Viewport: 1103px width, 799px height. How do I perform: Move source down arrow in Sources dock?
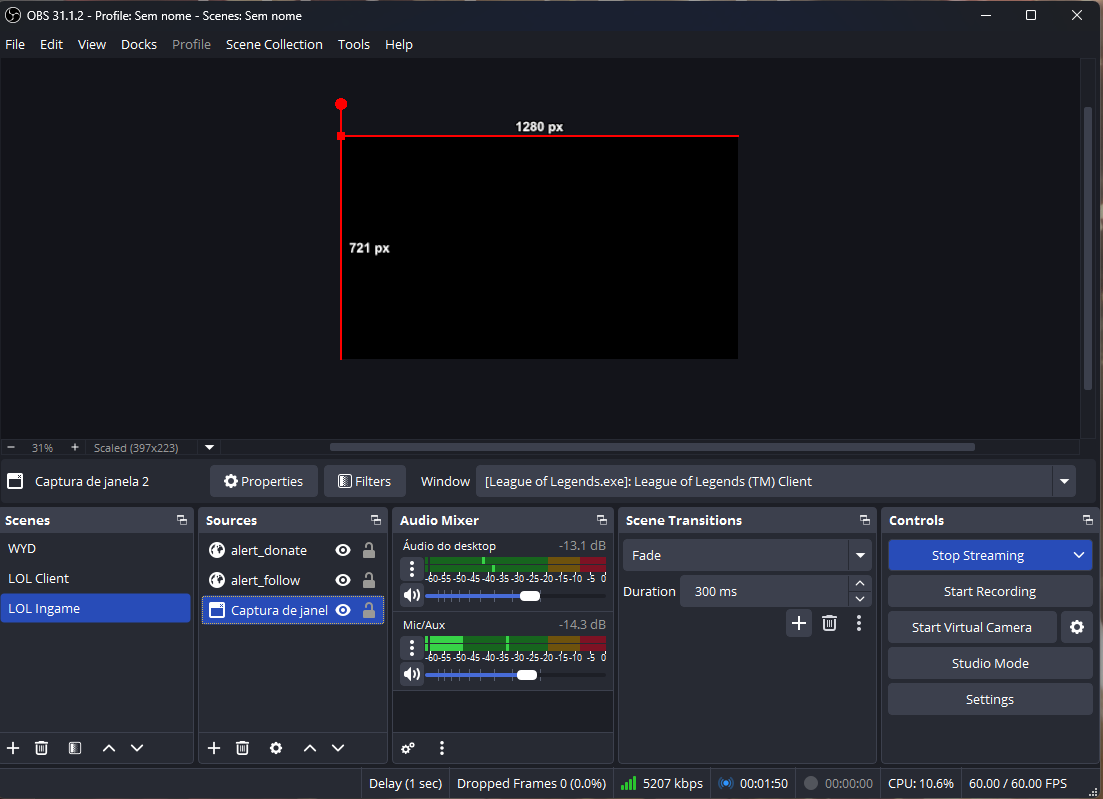[x=338, y=748]
